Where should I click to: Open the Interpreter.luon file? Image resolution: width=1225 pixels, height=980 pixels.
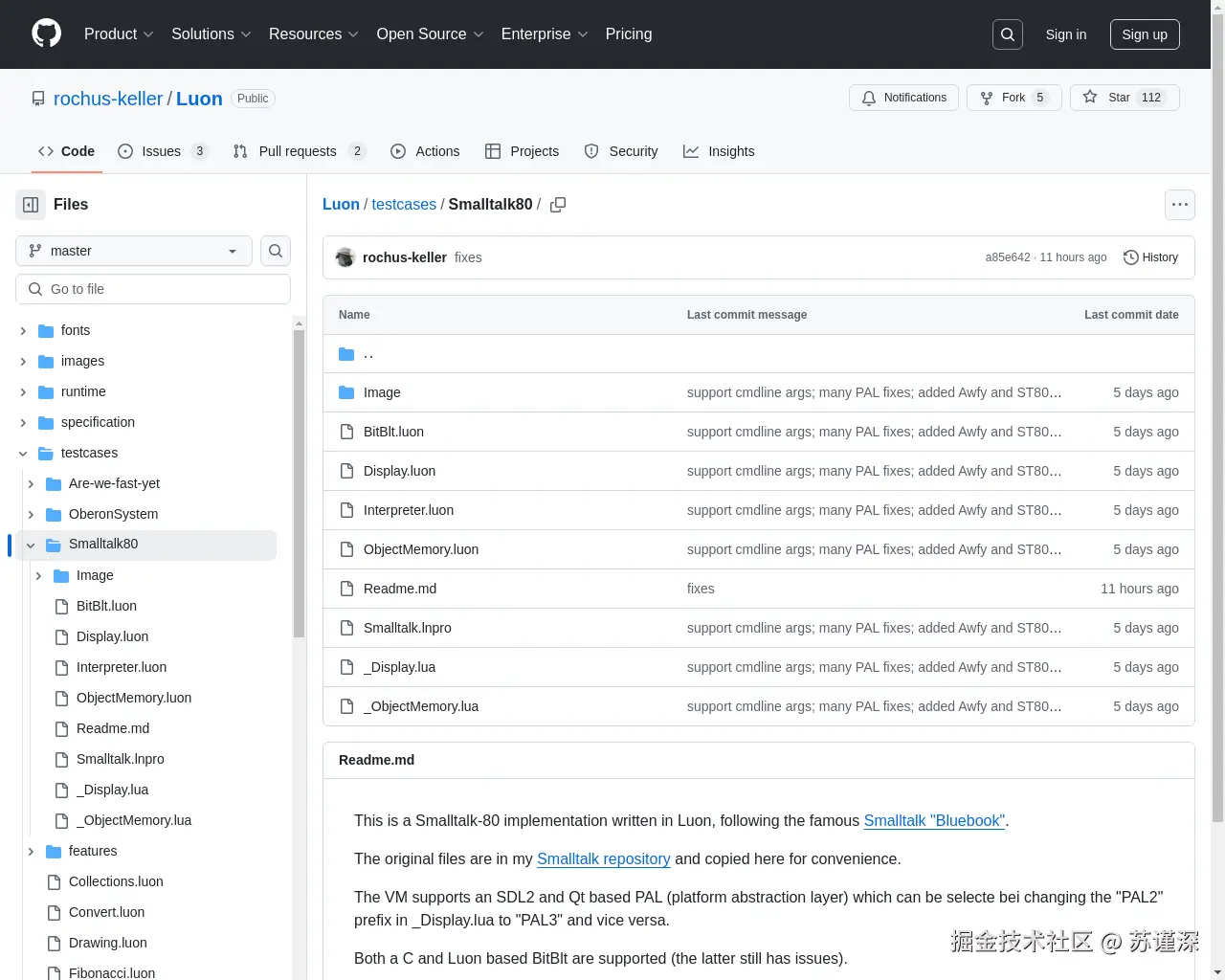tap(409, 509)
